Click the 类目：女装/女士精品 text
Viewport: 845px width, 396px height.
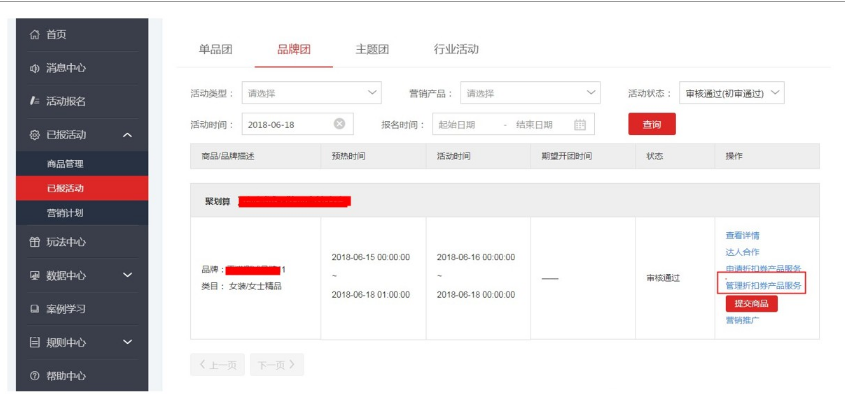click(241, 286)
